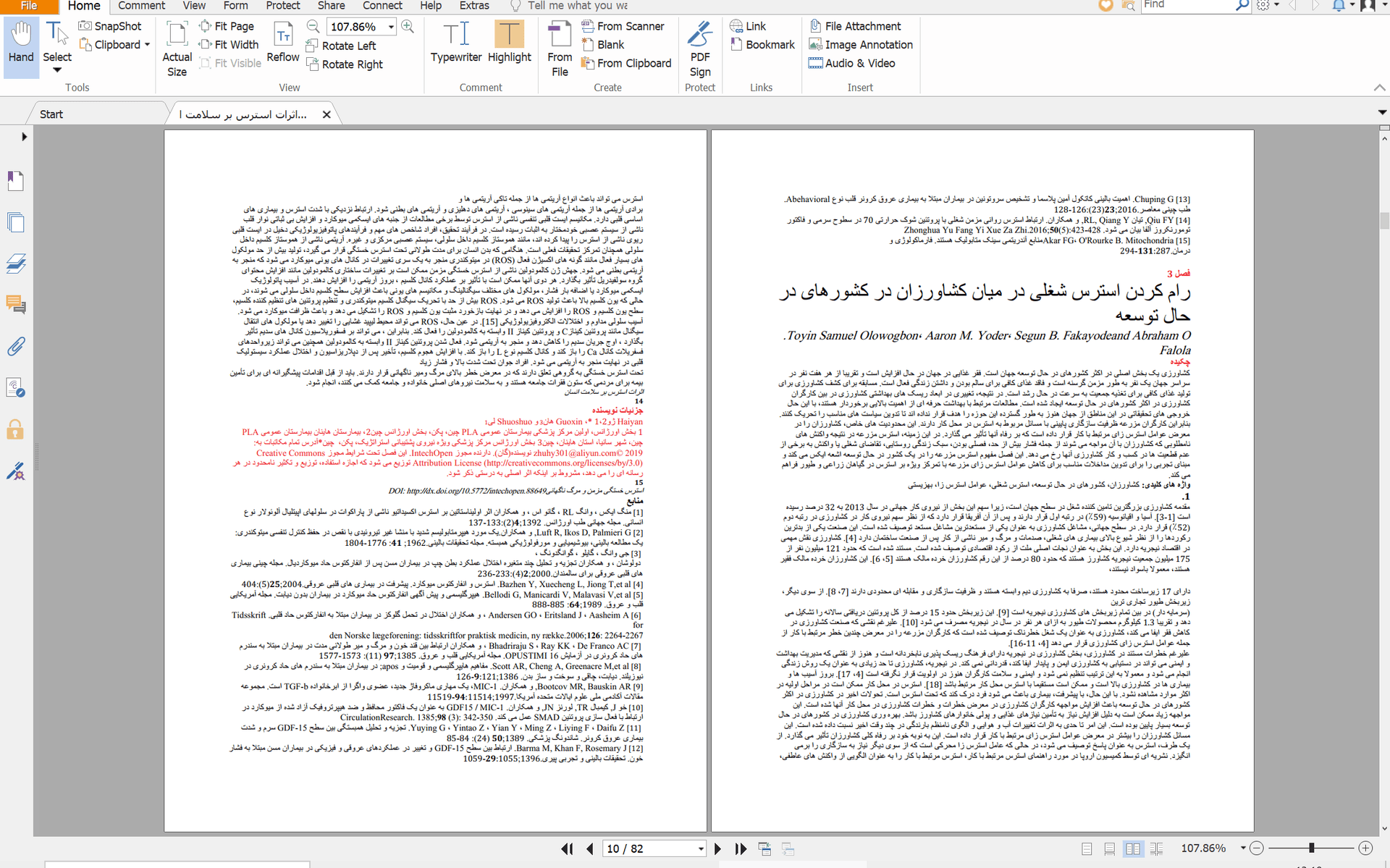Open the status bar zoom dropdown
The width and height of the screenshot is (1390, 868).
click(1243, 848)
